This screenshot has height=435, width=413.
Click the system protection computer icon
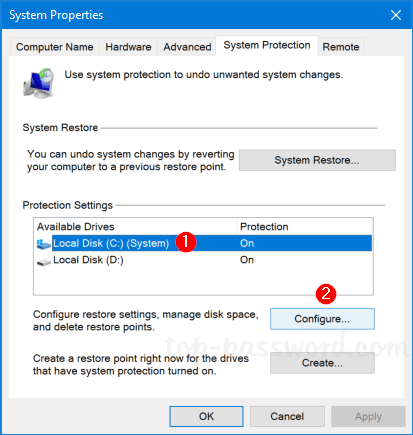coord(38,83)
